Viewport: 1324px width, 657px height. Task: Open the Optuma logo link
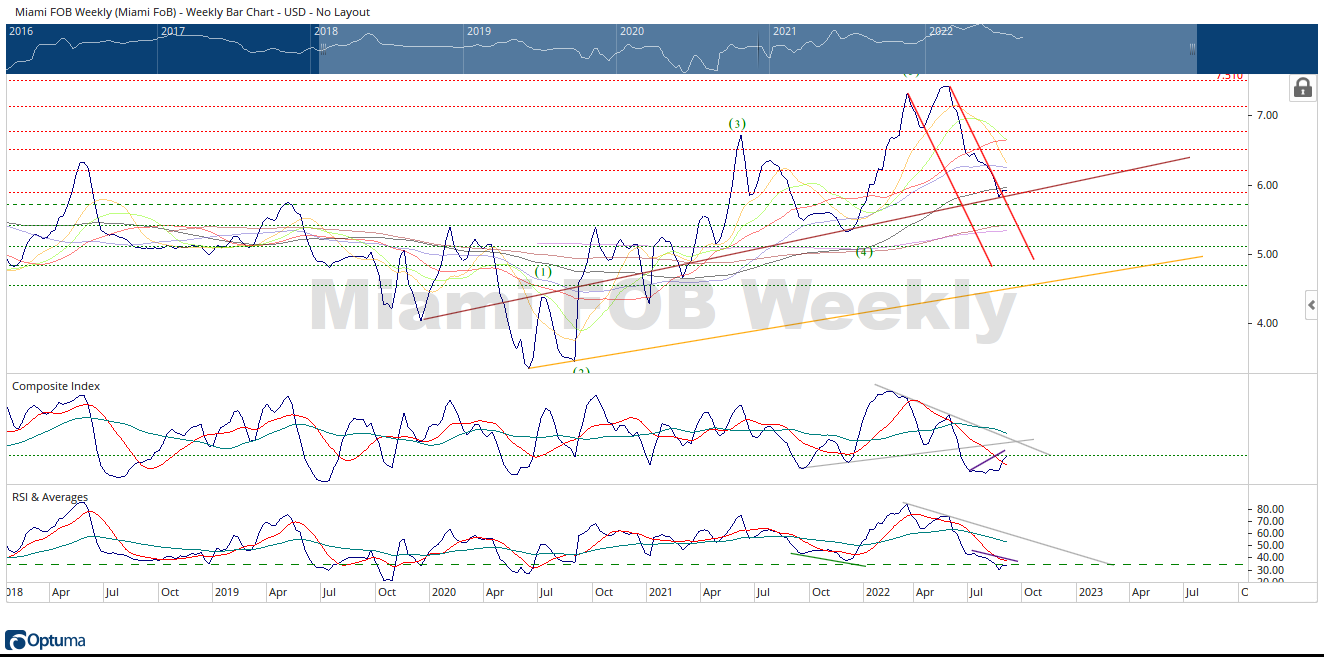tap(45, 640)
